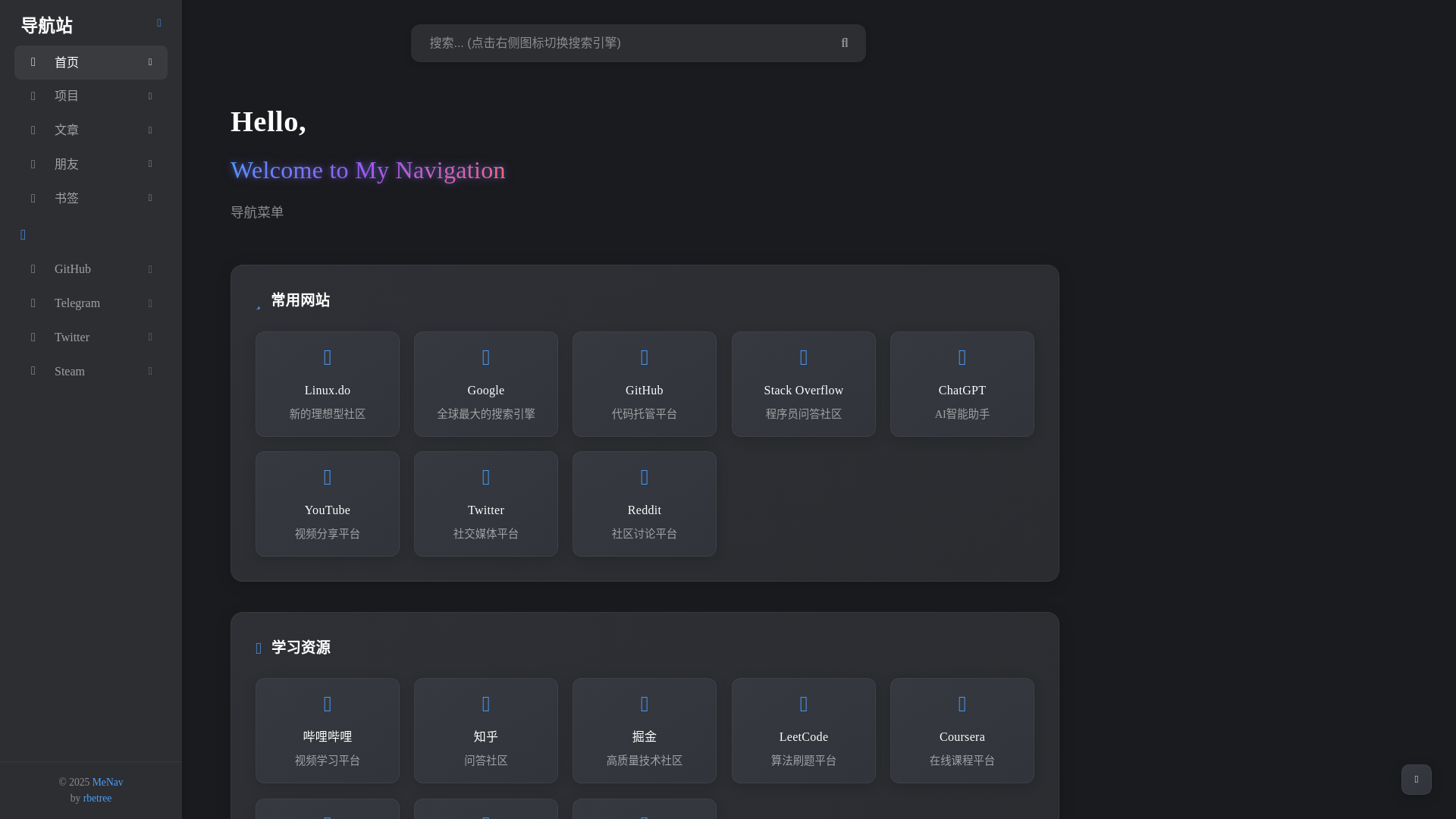The height and width of the screenshot is (819, 1456).
Task: Click the GitHub icon in sidebar
Action: coord(33,269)
